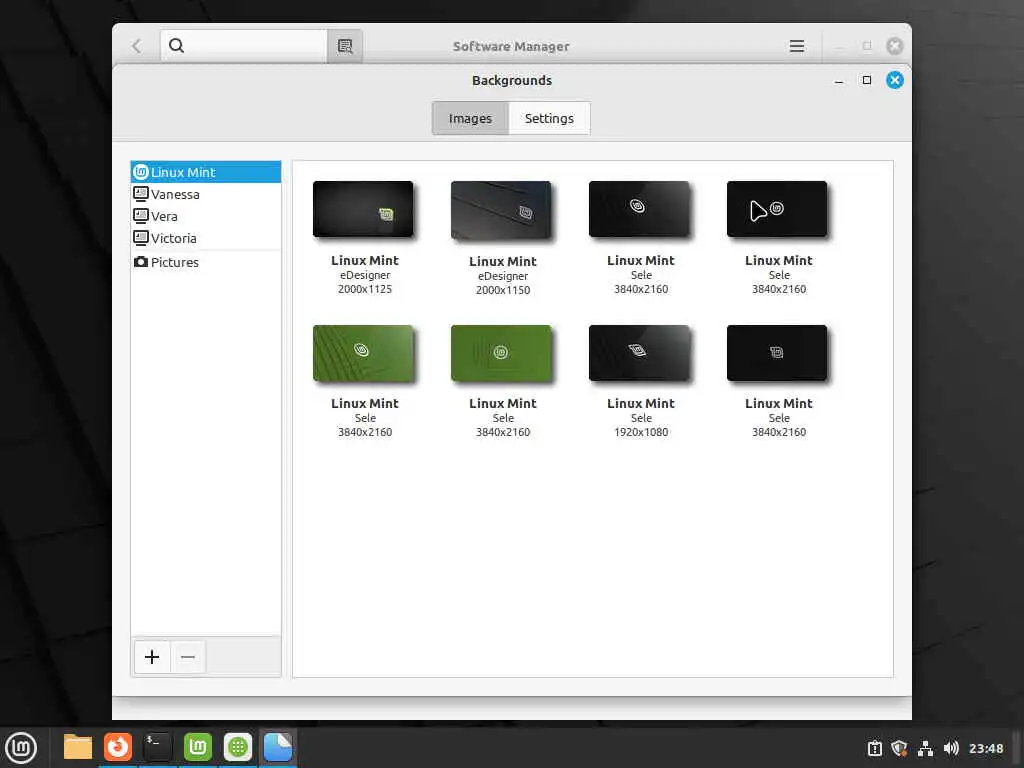Open the update manager shield tray icon
The height and width of the screenshot is (768, 1024).
click(899, 748)
